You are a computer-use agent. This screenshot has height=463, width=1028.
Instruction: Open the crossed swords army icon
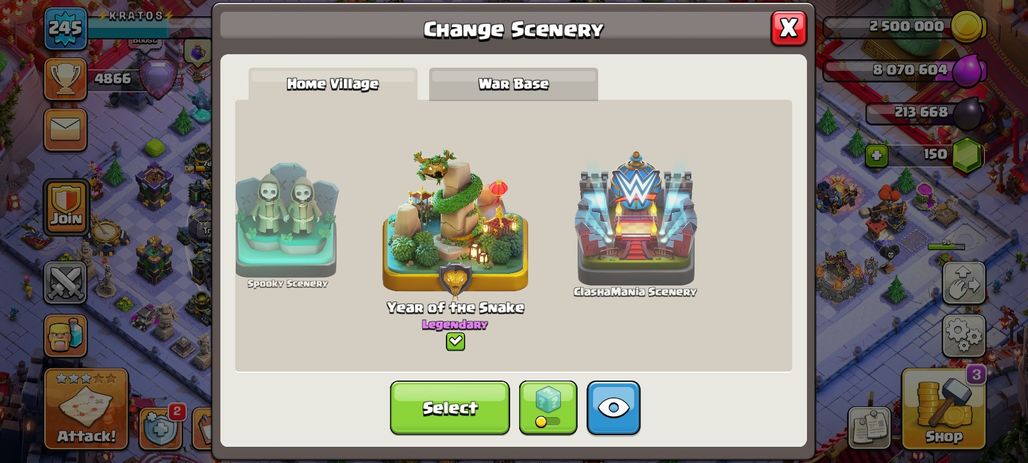(x=66, y=283)
